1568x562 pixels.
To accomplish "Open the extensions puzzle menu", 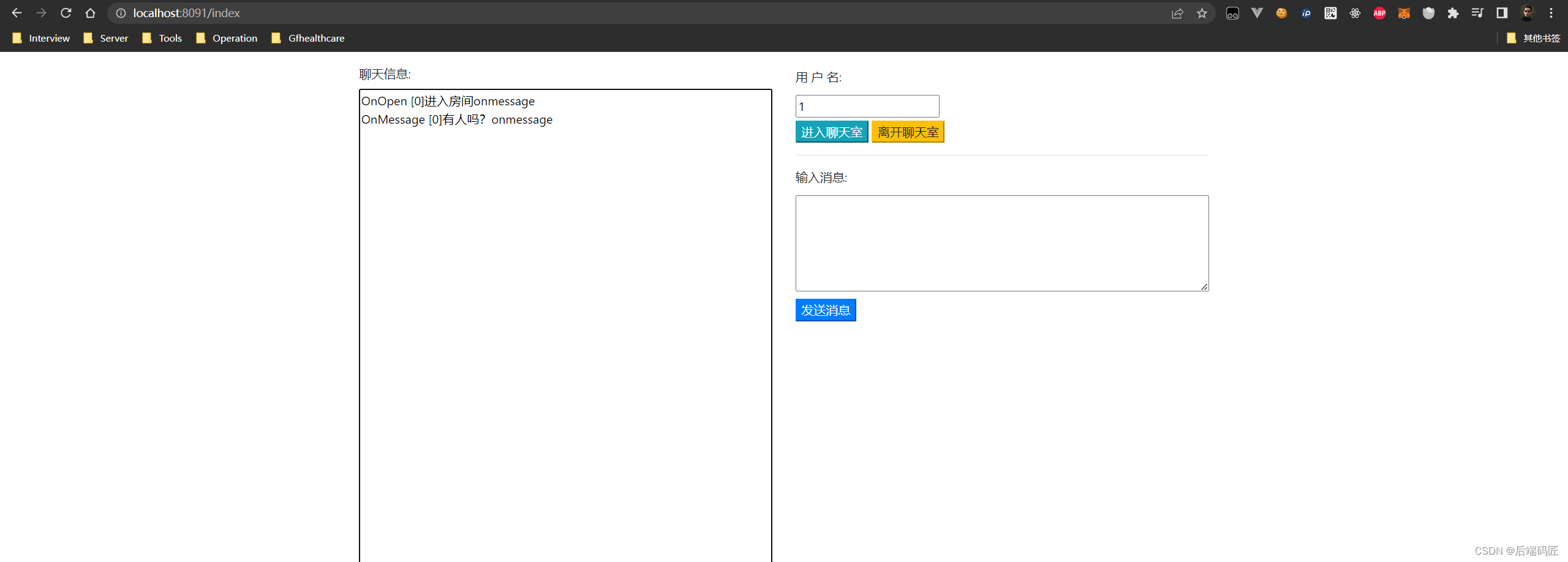I will coord(1453,13).
